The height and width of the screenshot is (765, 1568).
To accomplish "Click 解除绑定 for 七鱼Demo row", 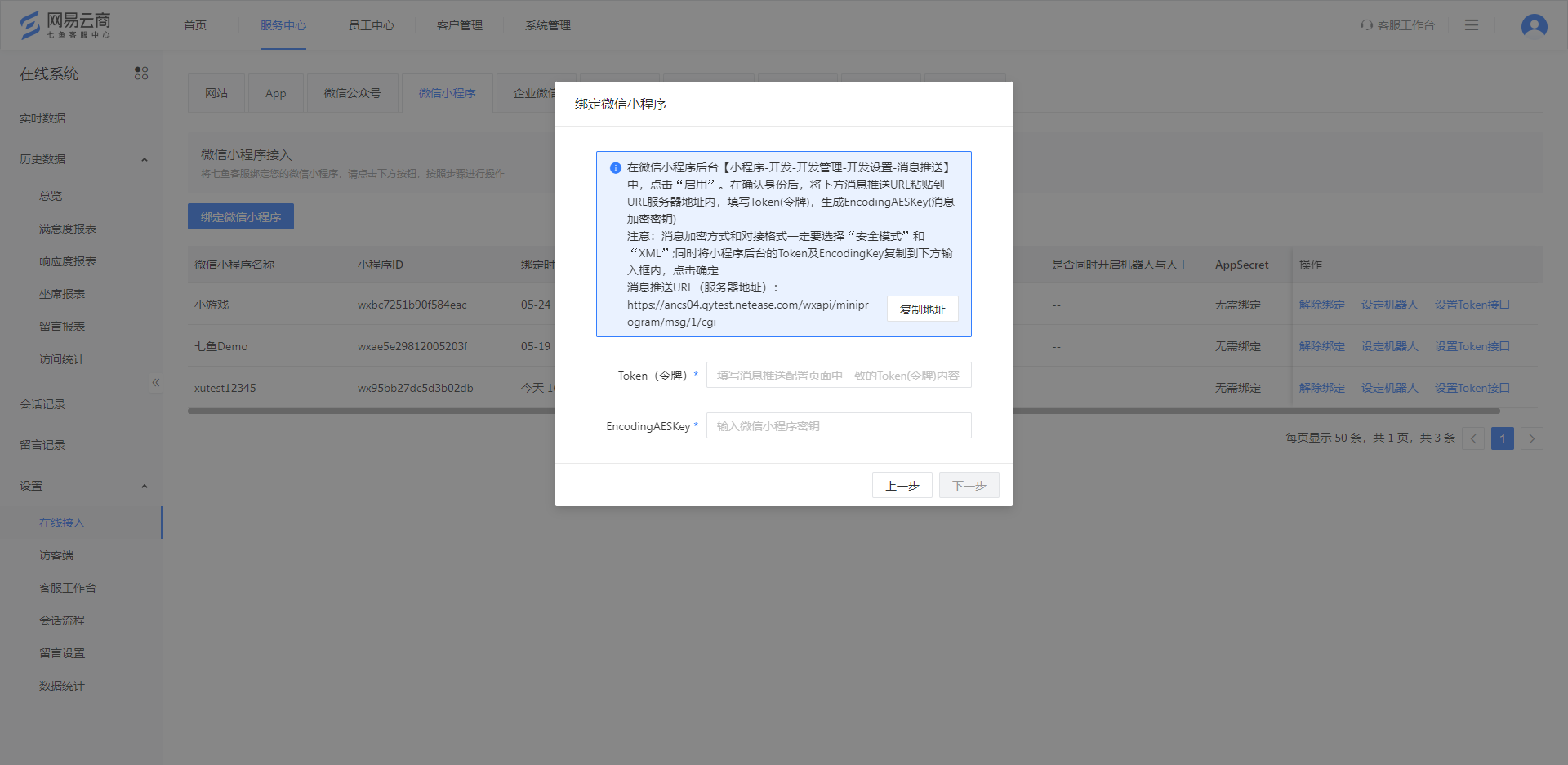I will coord(1322,346).
